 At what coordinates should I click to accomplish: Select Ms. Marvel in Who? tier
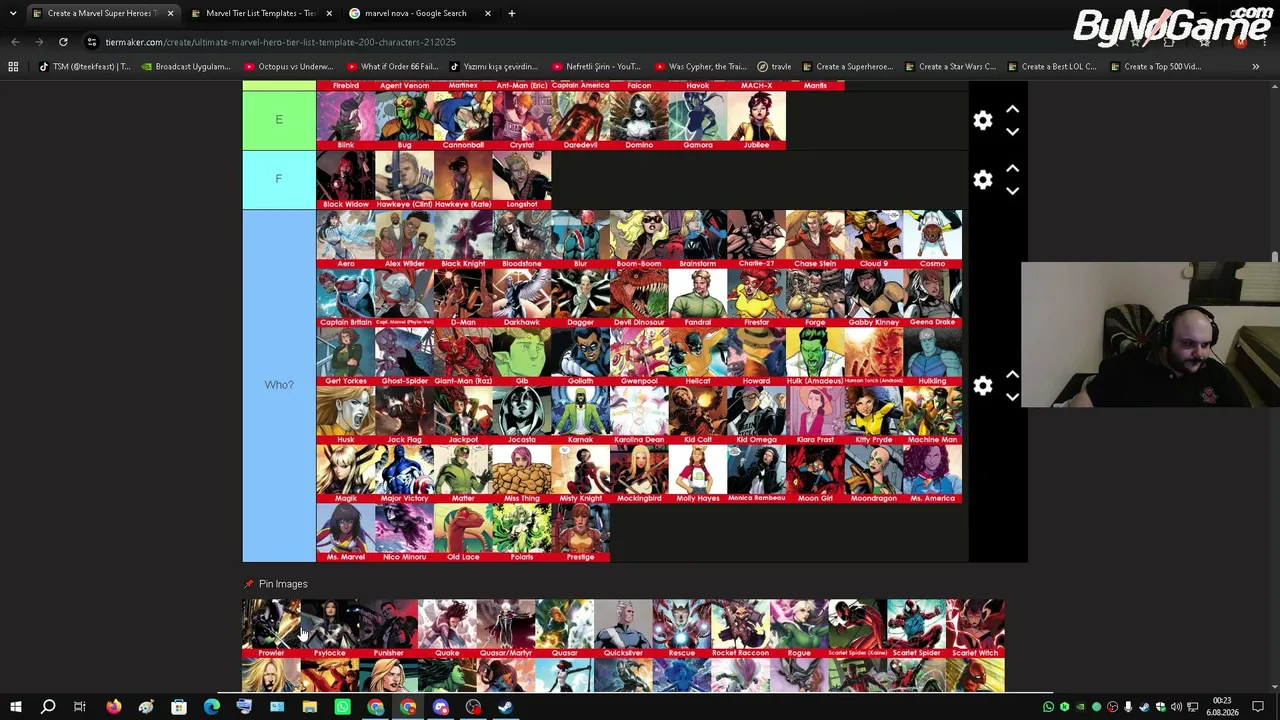[346, 533]
